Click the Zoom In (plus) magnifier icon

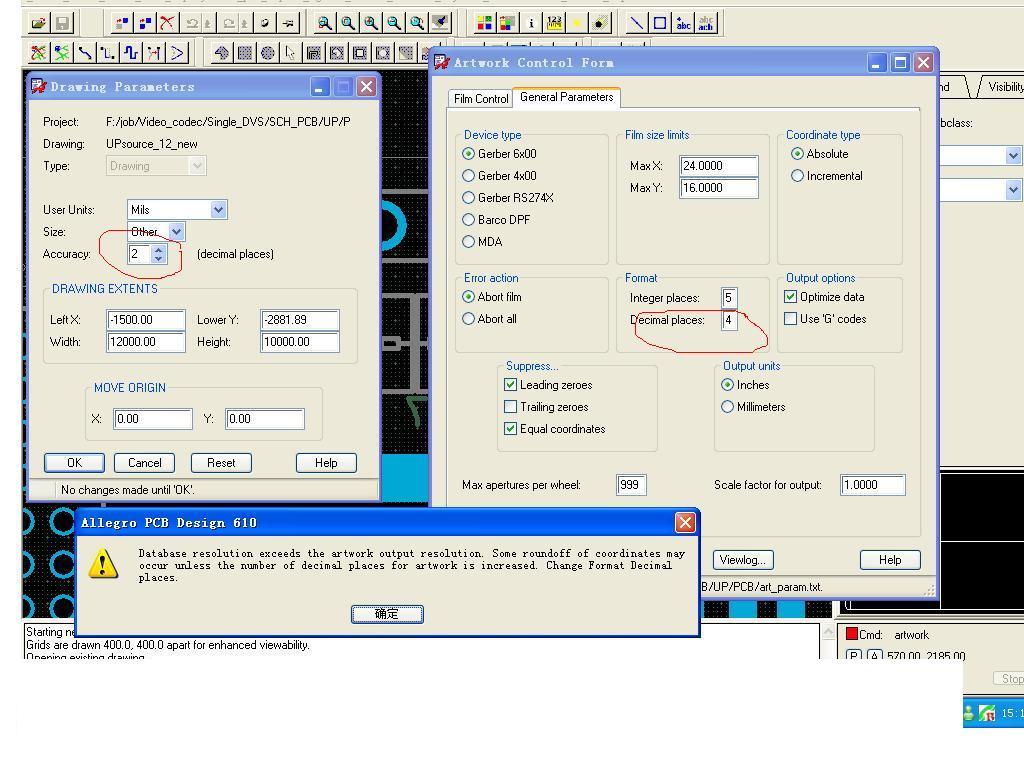click(370, 24)
